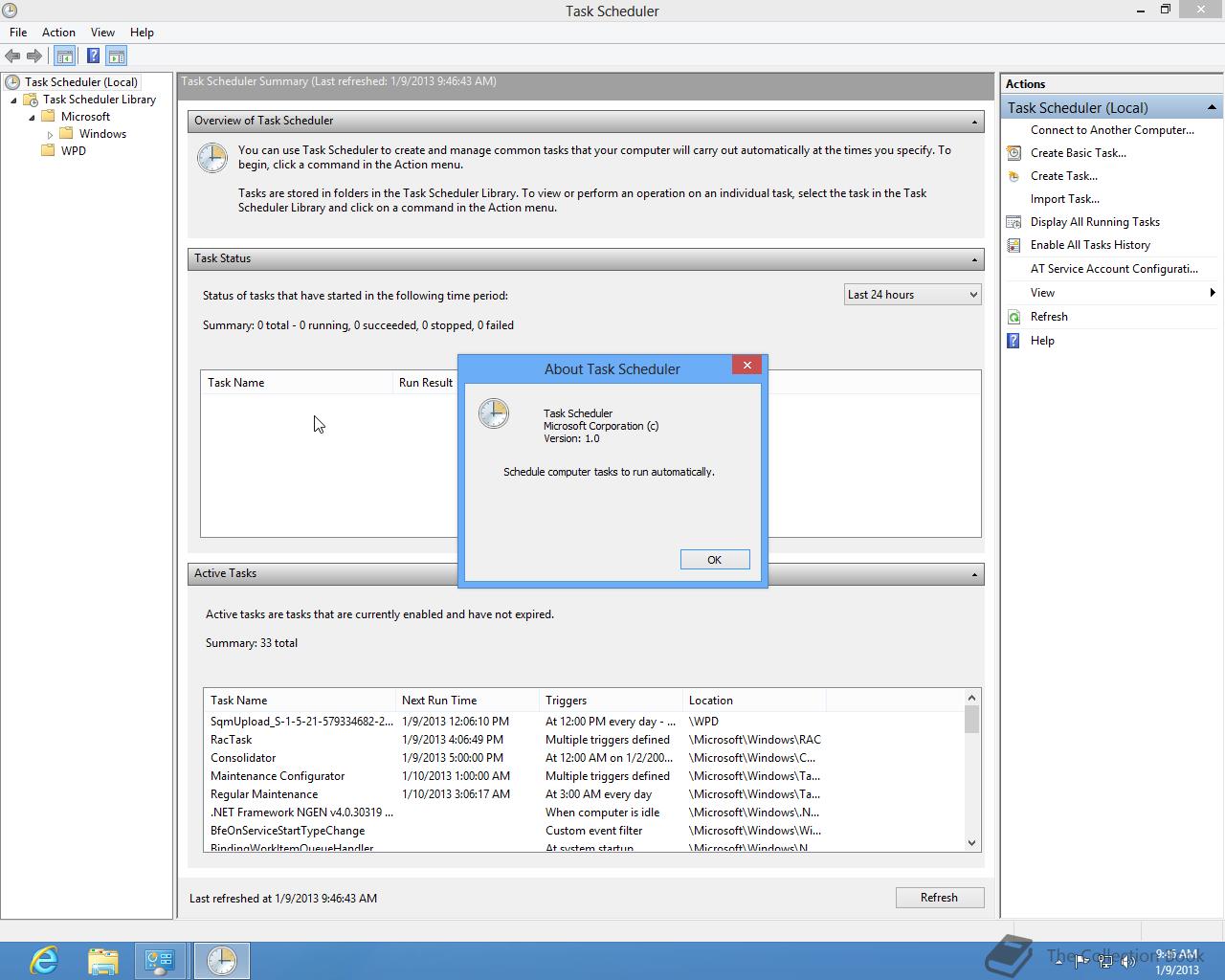Image resolution: width=1225 pixels, height=980 pixels.
Task: Click the Task Scheduler Library folder icon
Action: 31,100
